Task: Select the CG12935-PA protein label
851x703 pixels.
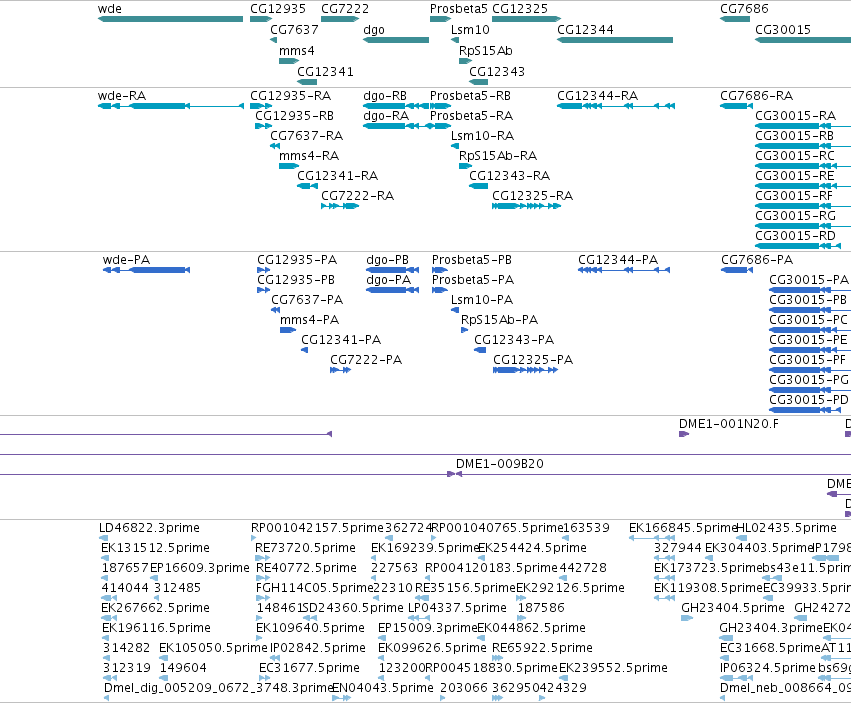Action: [297, 260]
